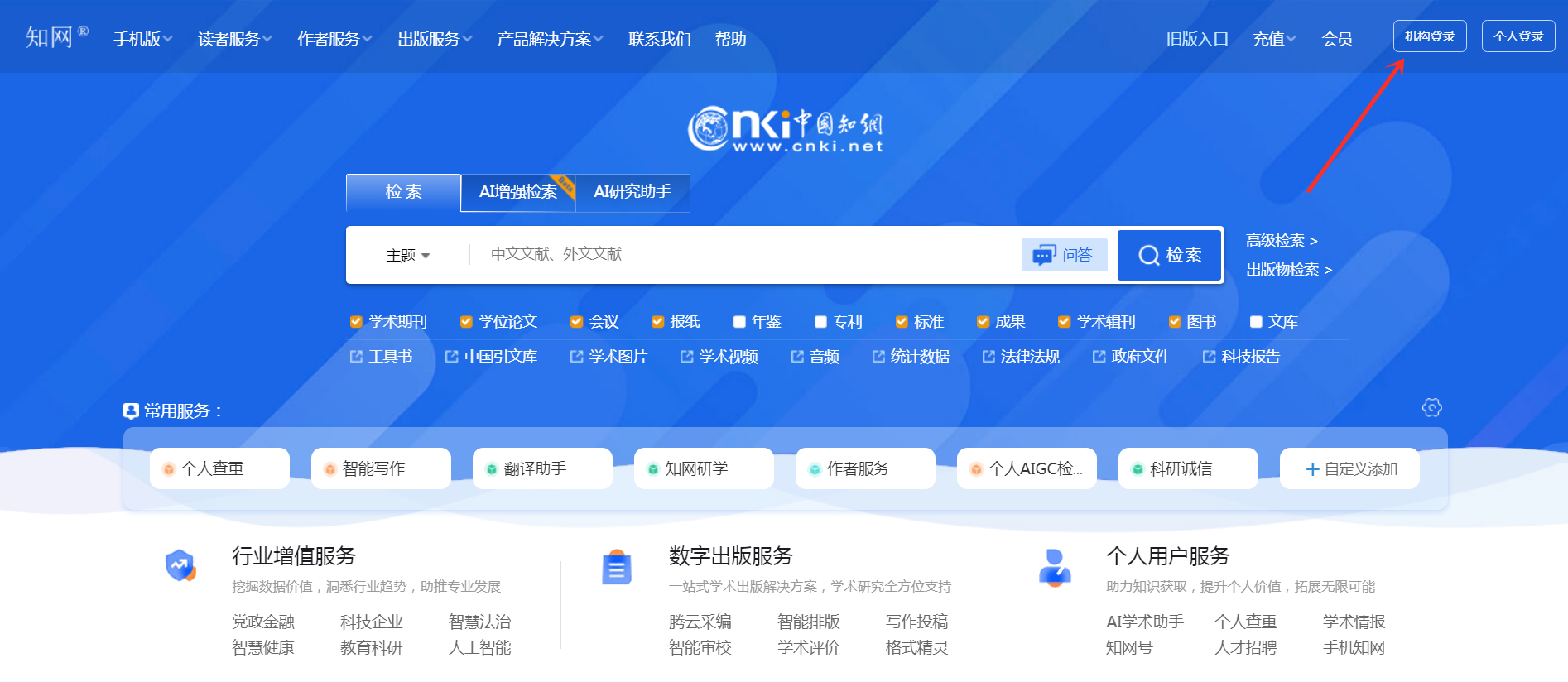Expand the 读者服务 dropdown menu
1568x682 pixels.
[235, 39]
